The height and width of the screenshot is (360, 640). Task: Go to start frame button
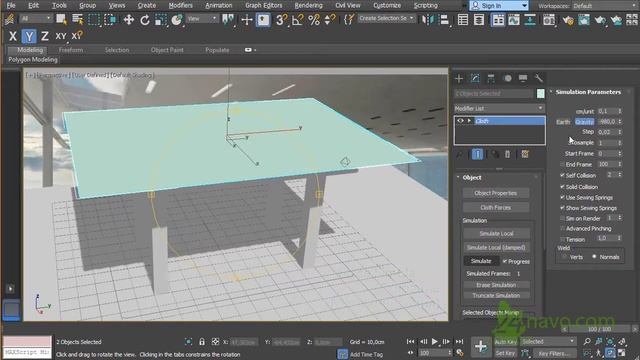coord(411,341)
